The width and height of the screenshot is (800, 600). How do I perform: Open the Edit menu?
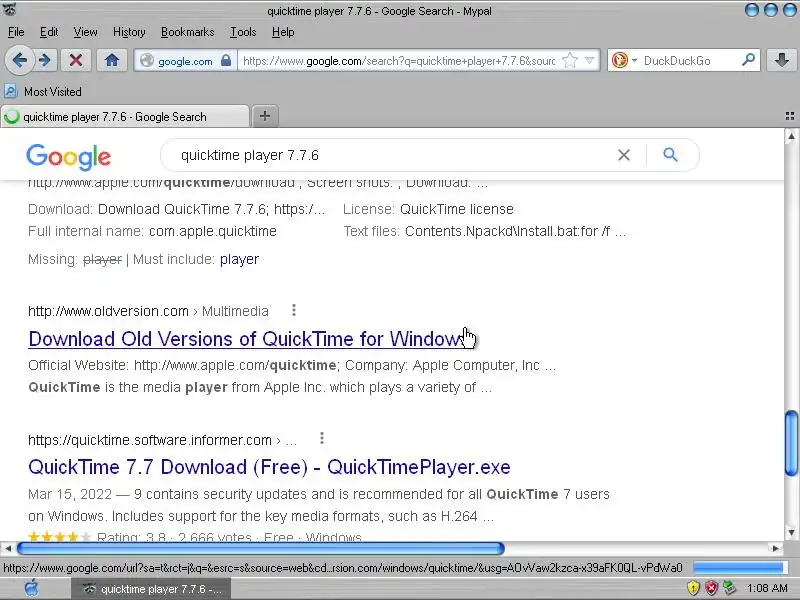coord(49,32)
